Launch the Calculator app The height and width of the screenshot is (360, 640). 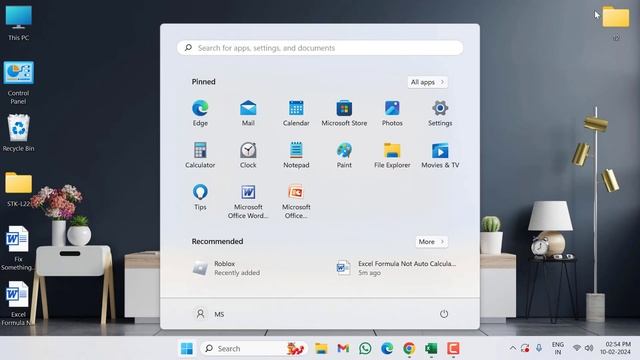click(x=200, y=155)
